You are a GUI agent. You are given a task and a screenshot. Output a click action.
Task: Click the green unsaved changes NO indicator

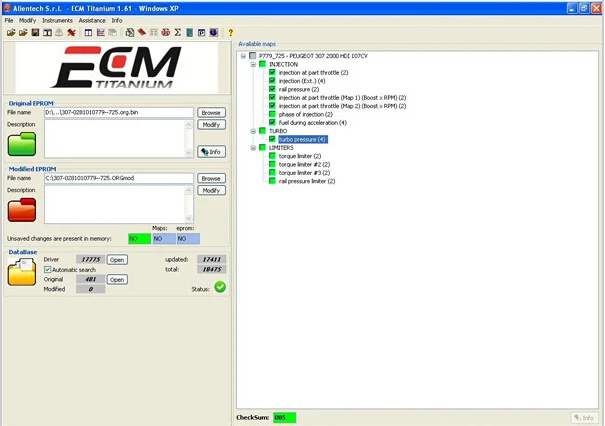point(139,239)
